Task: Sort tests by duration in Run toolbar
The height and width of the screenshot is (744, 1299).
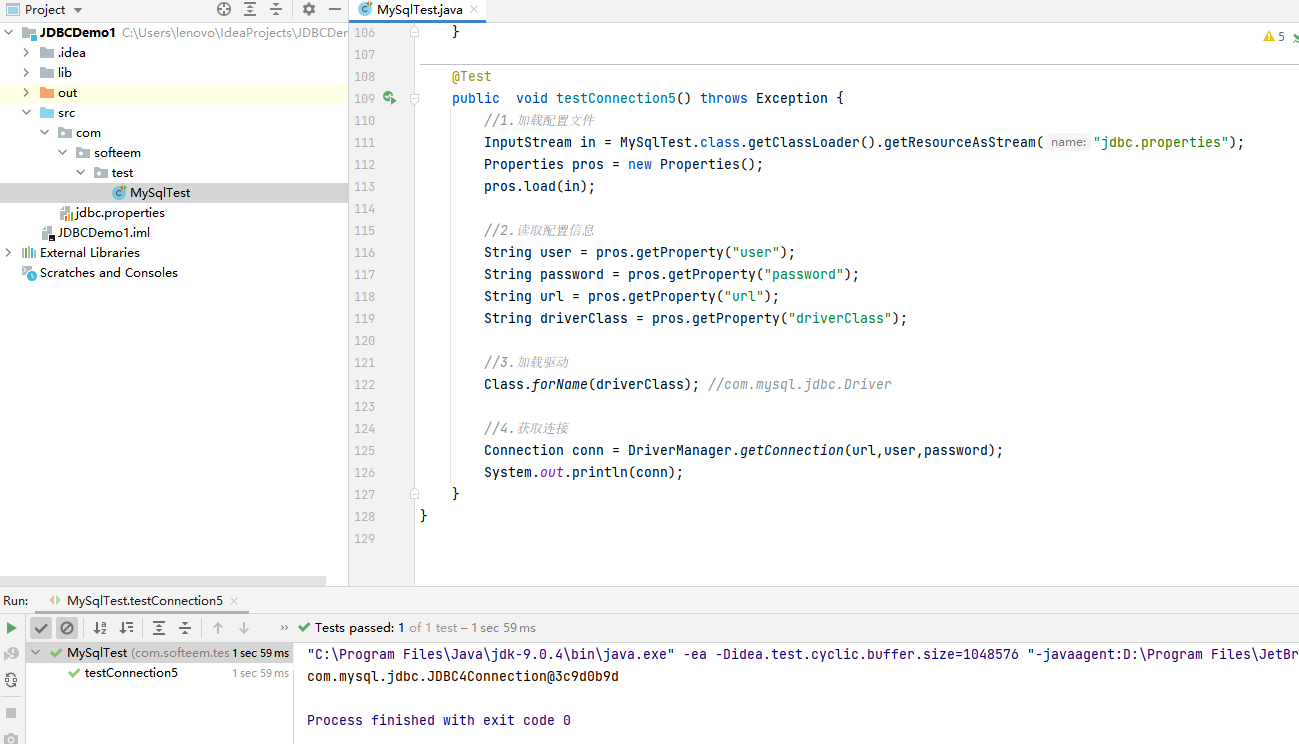Action: click(x=126, y=628)
